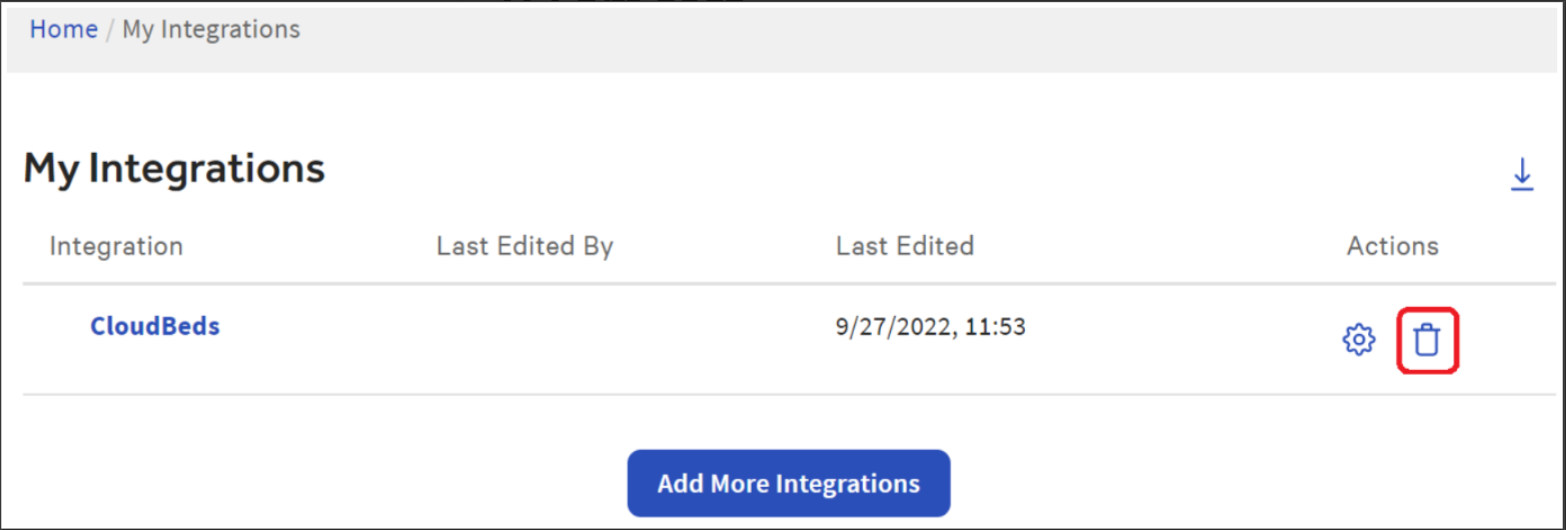
Task: Click the Actions column header
Action: click(1392, 246)
